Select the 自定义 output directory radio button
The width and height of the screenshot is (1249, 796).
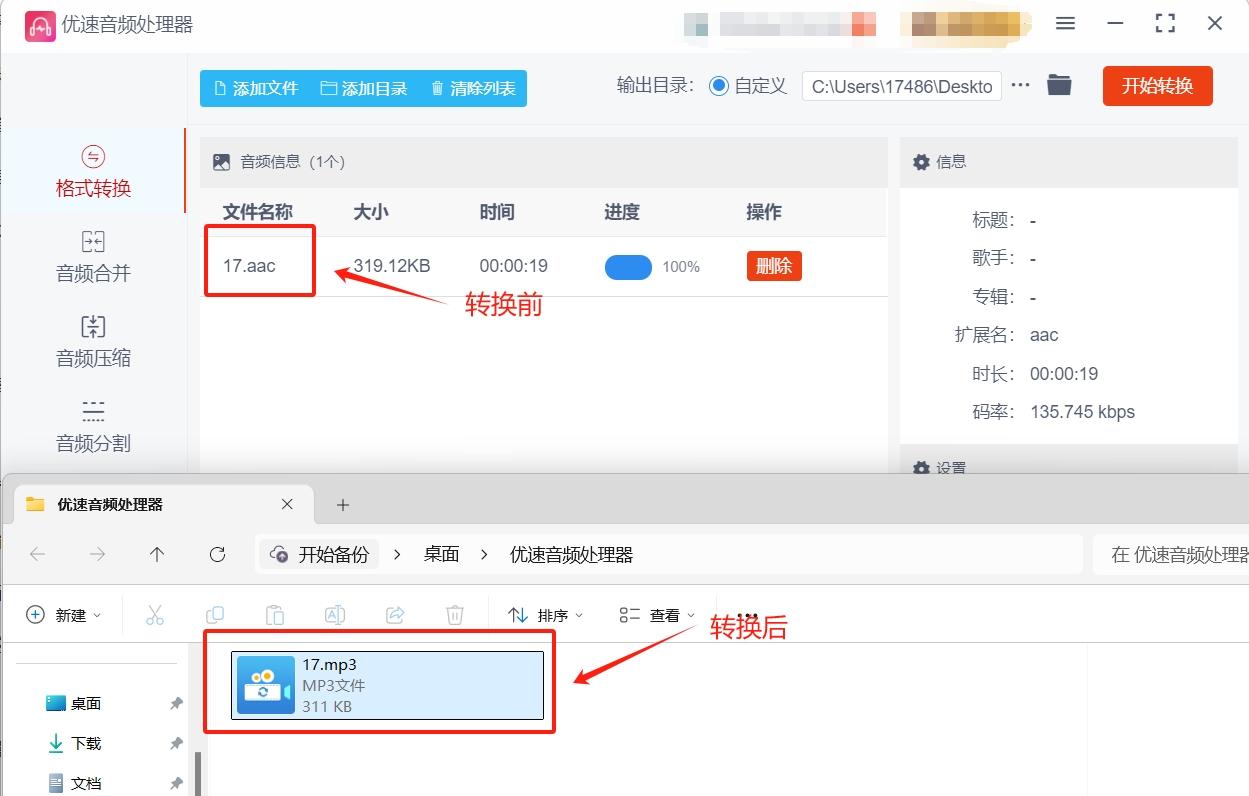(718, 86)
